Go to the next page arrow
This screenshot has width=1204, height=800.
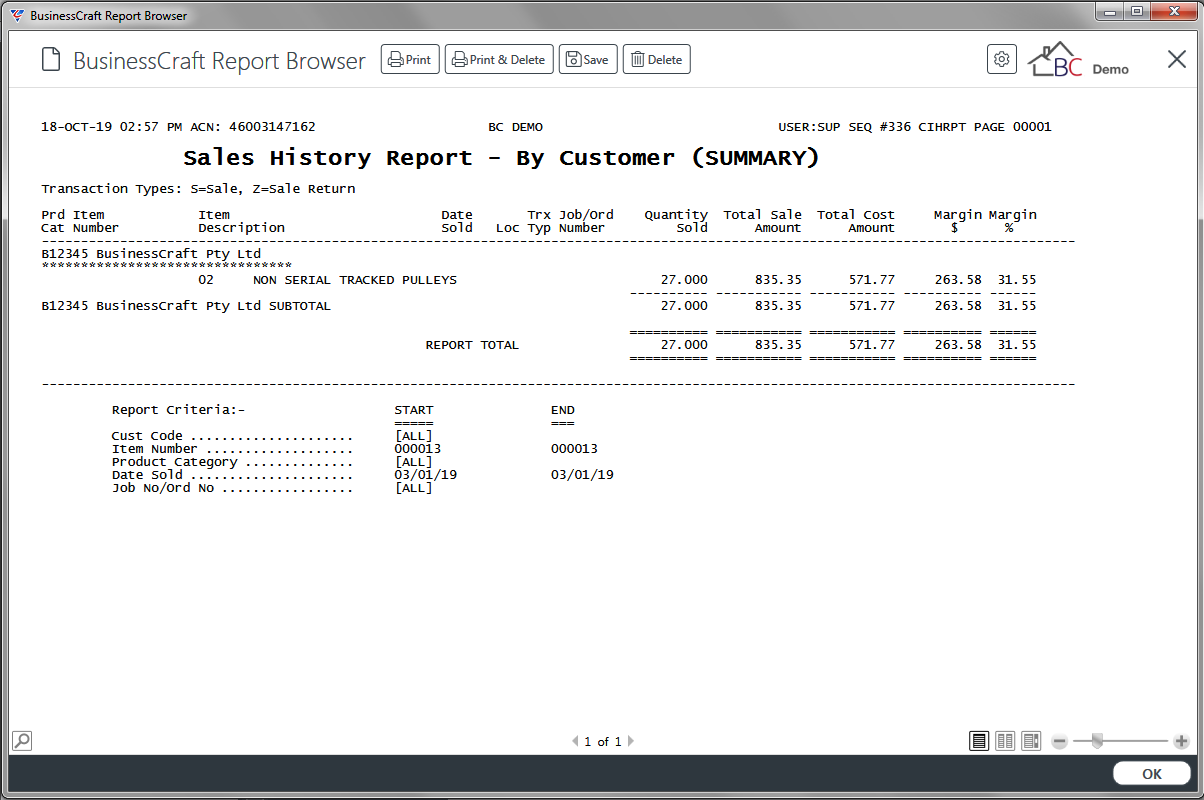[x=631, y=742]
